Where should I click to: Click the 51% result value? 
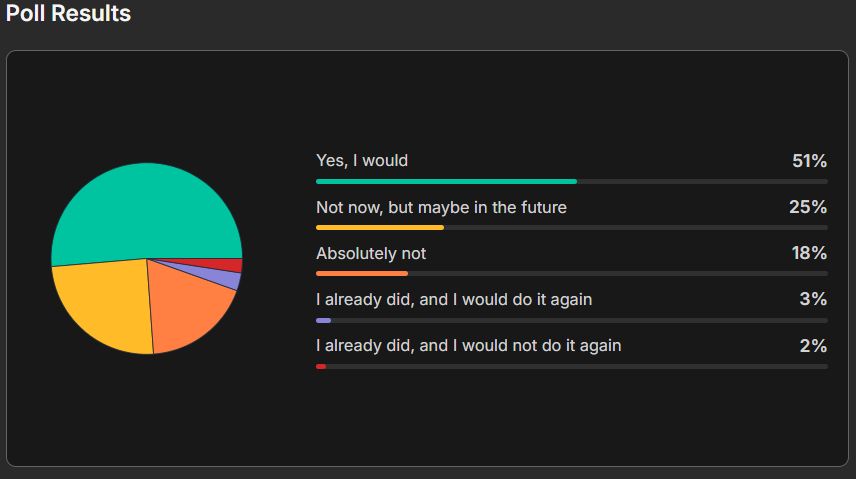tap(809, 161)
